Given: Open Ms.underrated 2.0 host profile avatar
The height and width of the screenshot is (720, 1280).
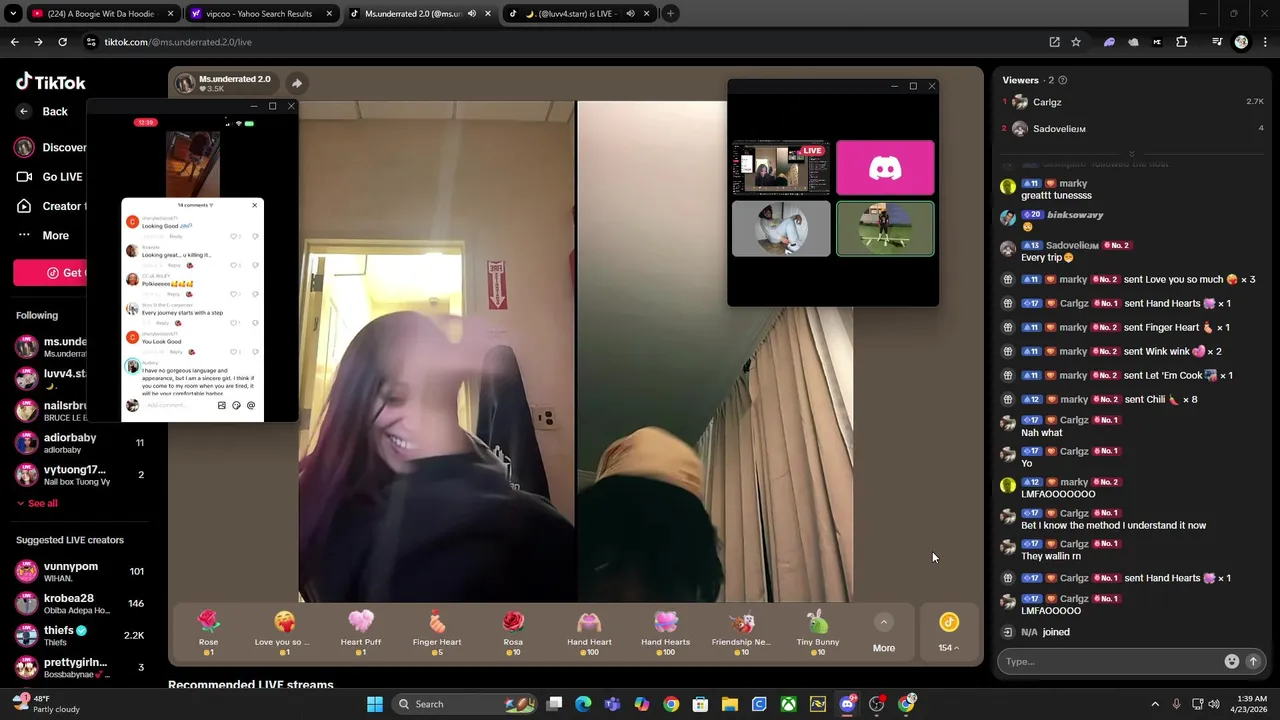Looking at the screenshot, I should [185, 83].
